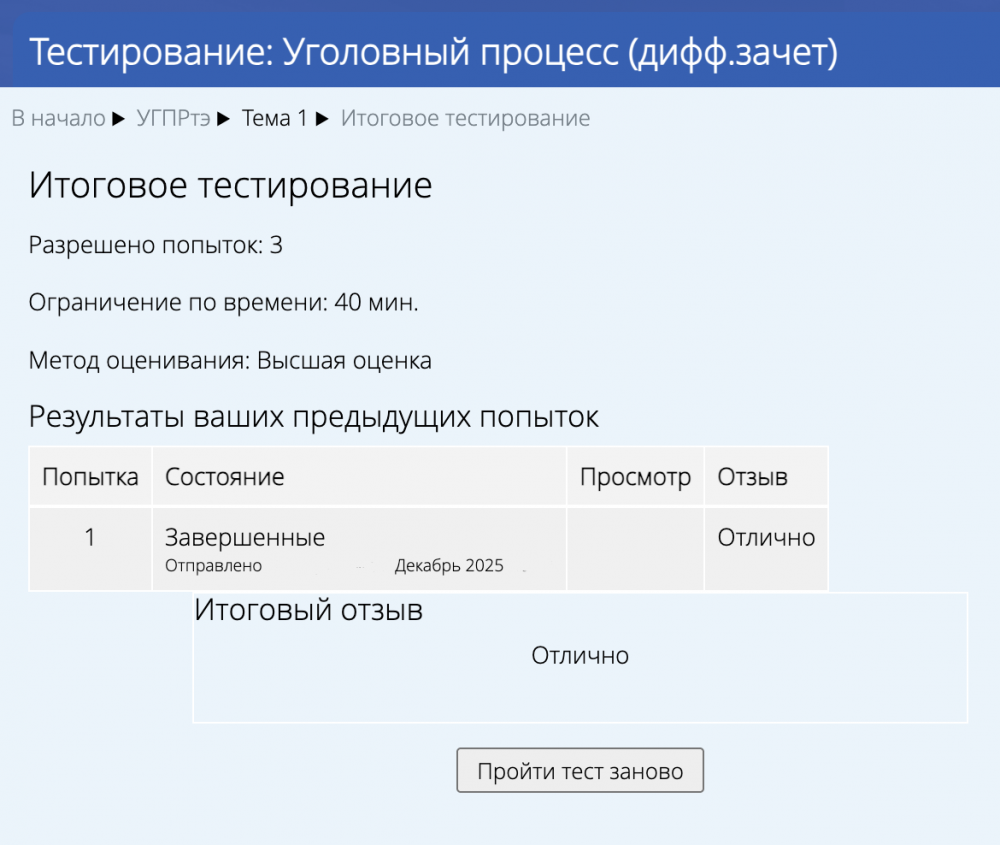Click the arrow after 'Тема 1'

pyautogui.click(x=322, y=119)
